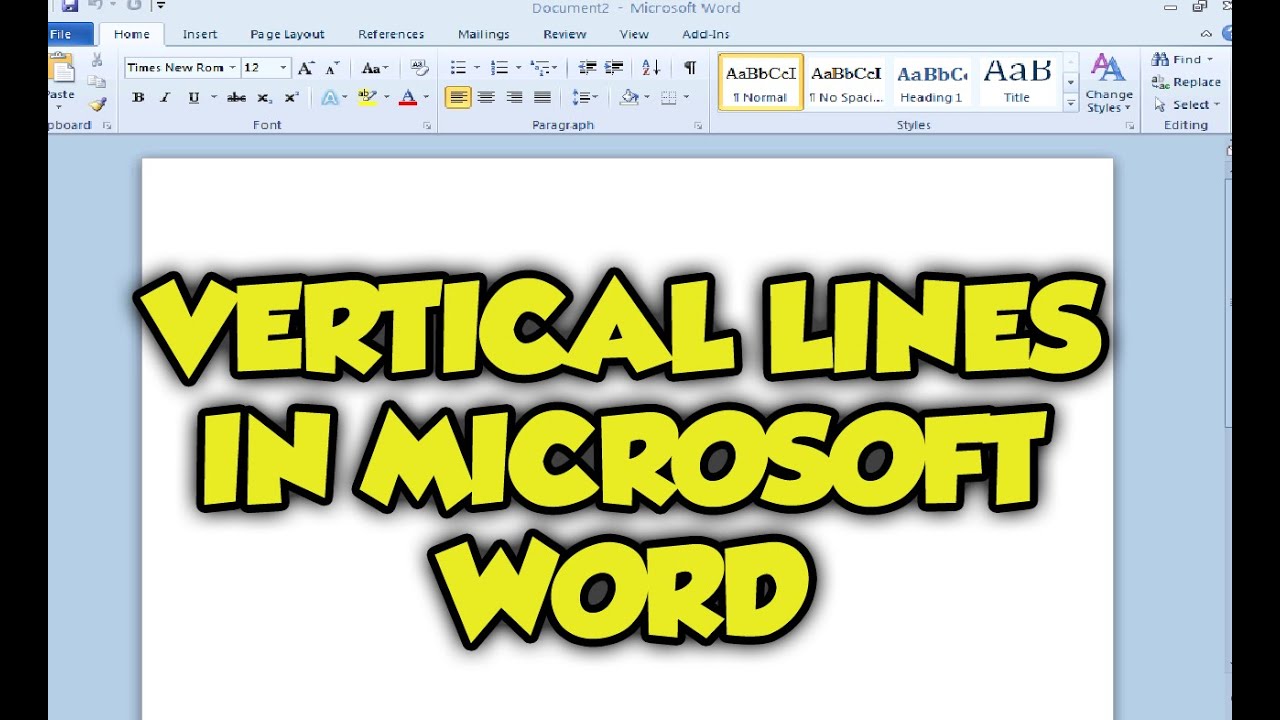This screenshot has width=1280, height=720.
Task: Toggle Underline formatting
Action: tap(193, 97)
